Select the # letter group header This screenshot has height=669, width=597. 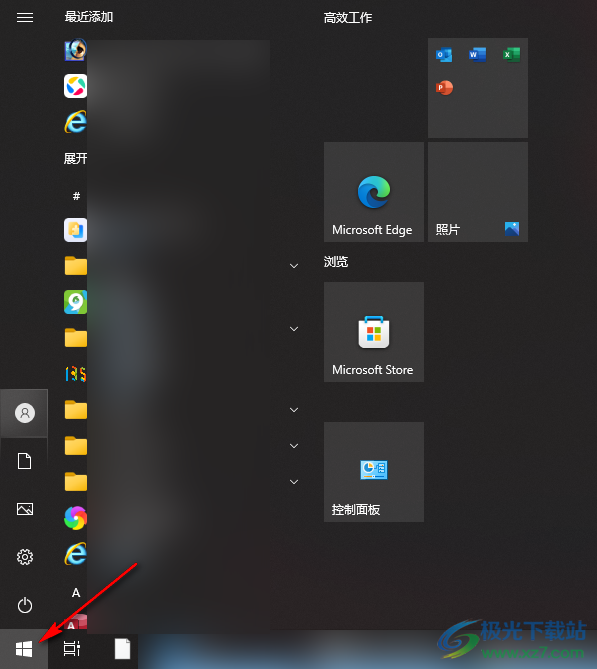click(76, 196)
